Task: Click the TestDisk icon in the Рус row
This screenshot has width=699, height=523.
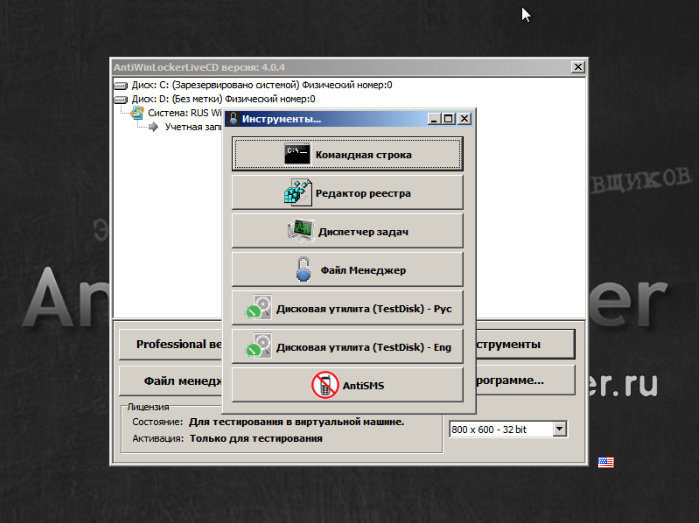Action: [x=259, y=308]
